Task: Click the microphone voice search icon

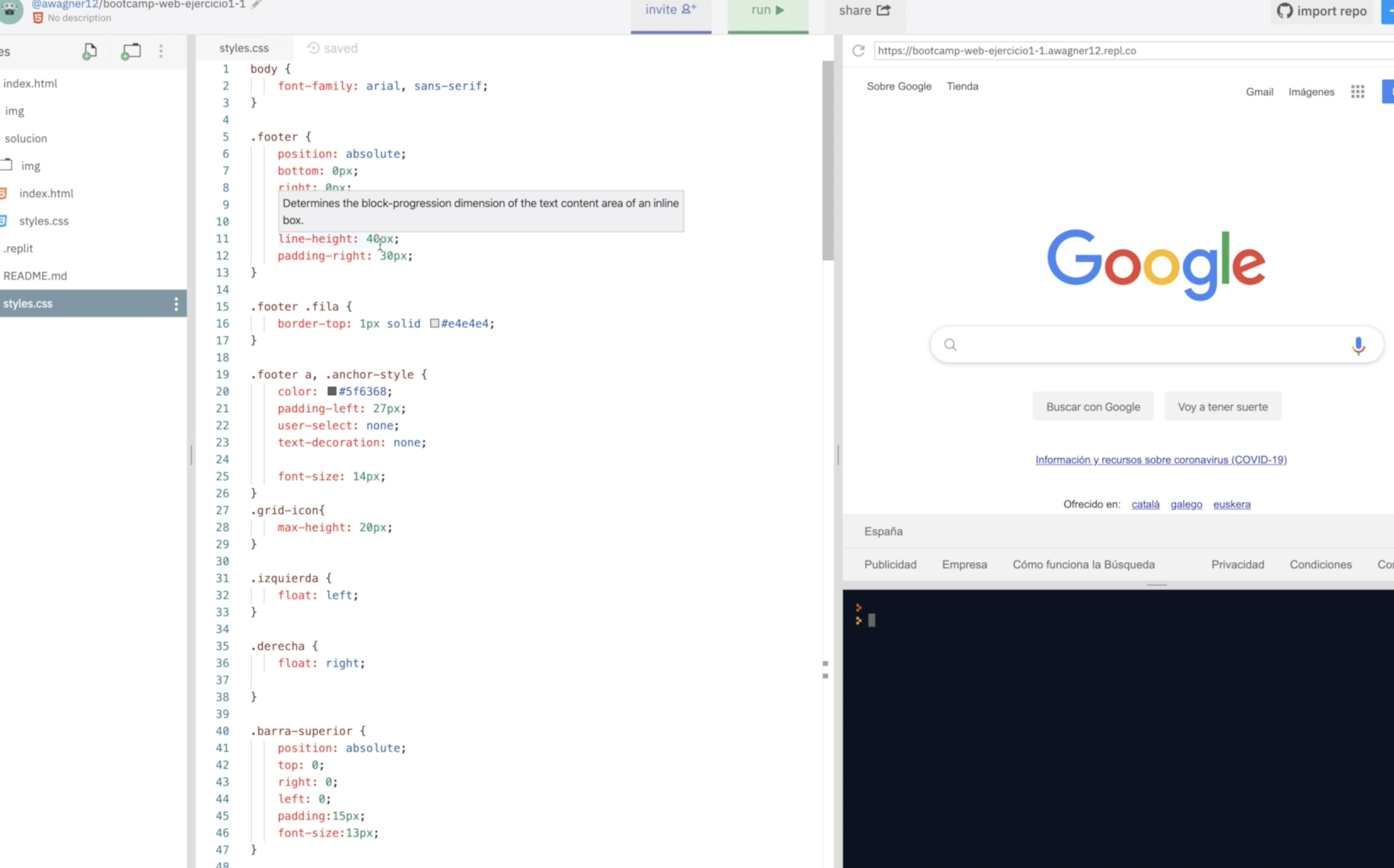Action: pyautogui.click(x=1358, y=346)
